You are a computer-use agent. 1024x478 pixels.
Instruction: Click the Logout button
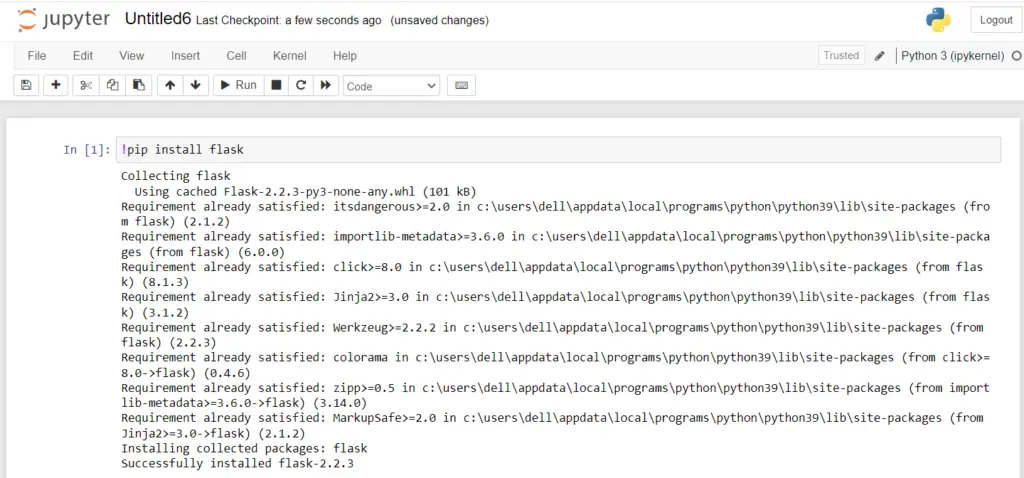click(995, 20)
